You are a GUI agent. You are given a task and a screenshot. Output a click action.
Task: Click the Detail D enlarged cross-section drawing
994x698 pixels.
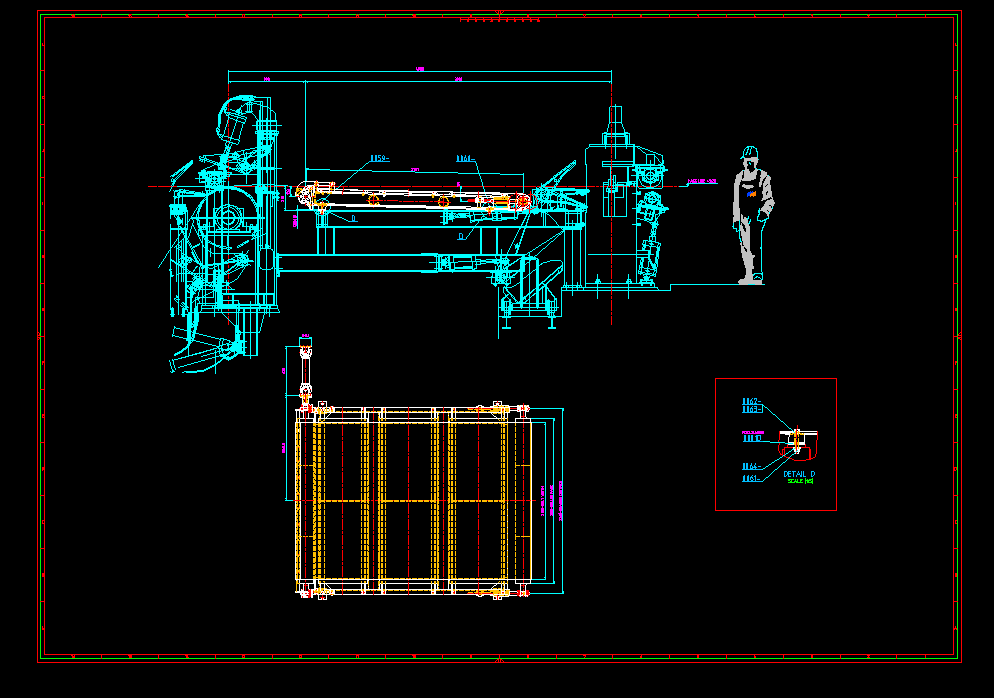pyautogui.click(x=799, y=444)
